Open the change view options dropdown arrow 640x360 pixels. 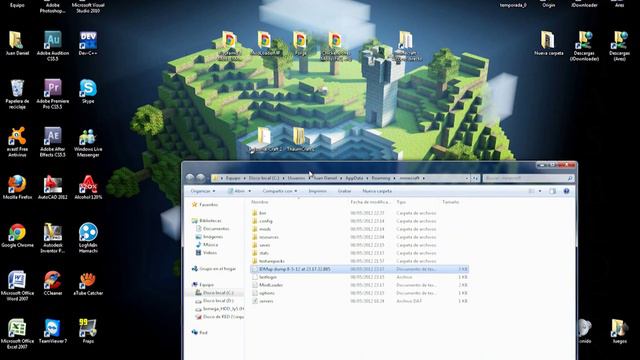click(540, 191)
